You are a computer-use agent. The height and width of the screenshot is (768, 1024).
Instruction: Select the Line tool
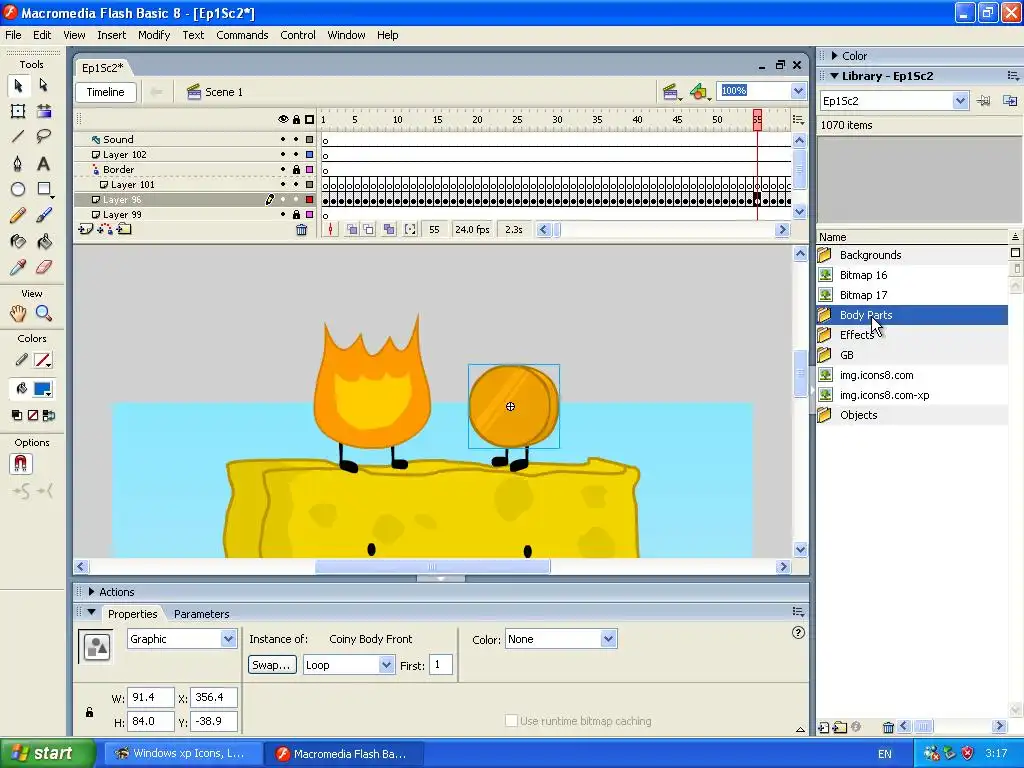pyautogui.click(x=18, y=136)
